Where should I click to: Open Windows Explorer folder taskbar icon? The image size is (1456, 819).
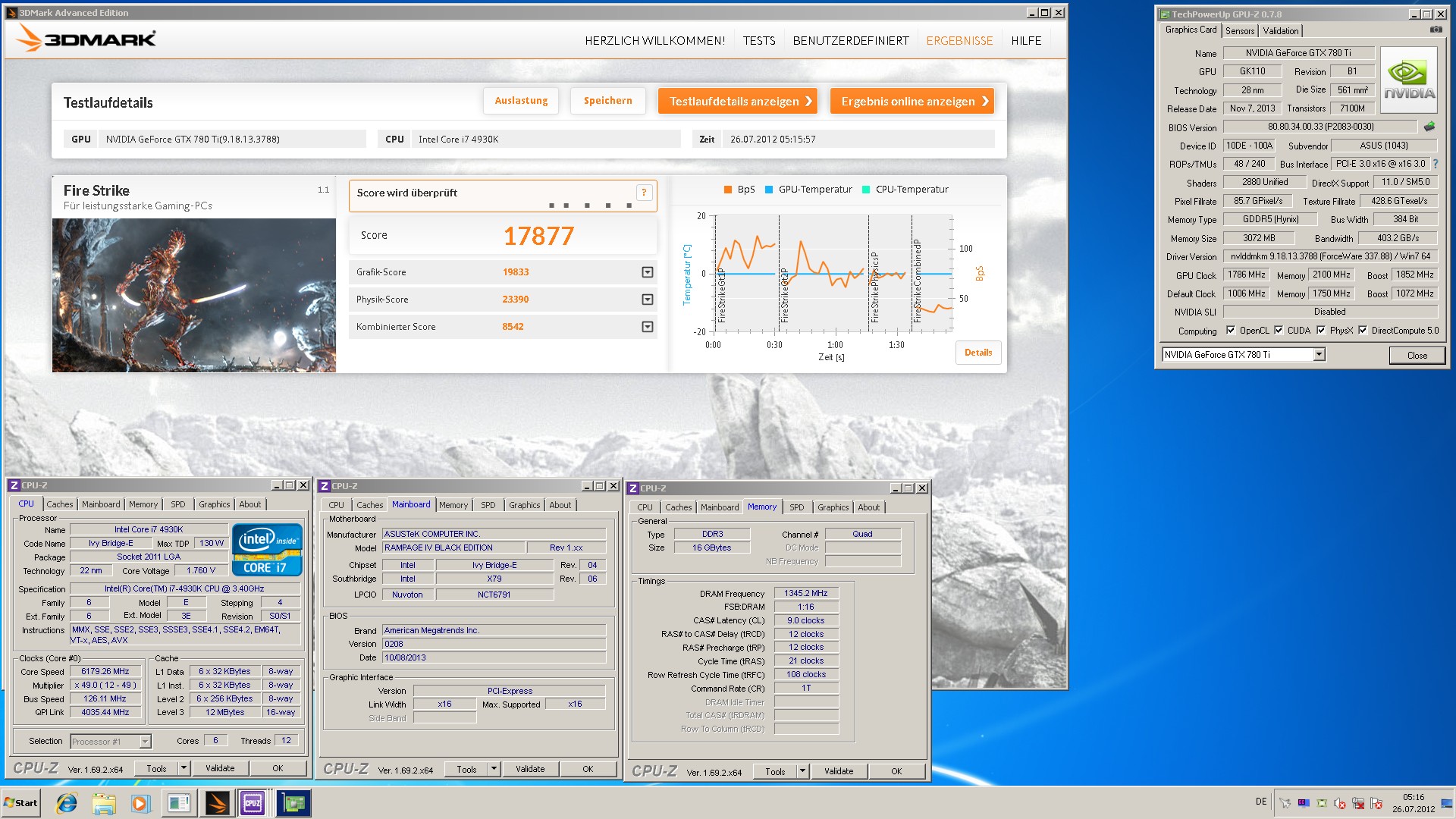pos(104,803)
